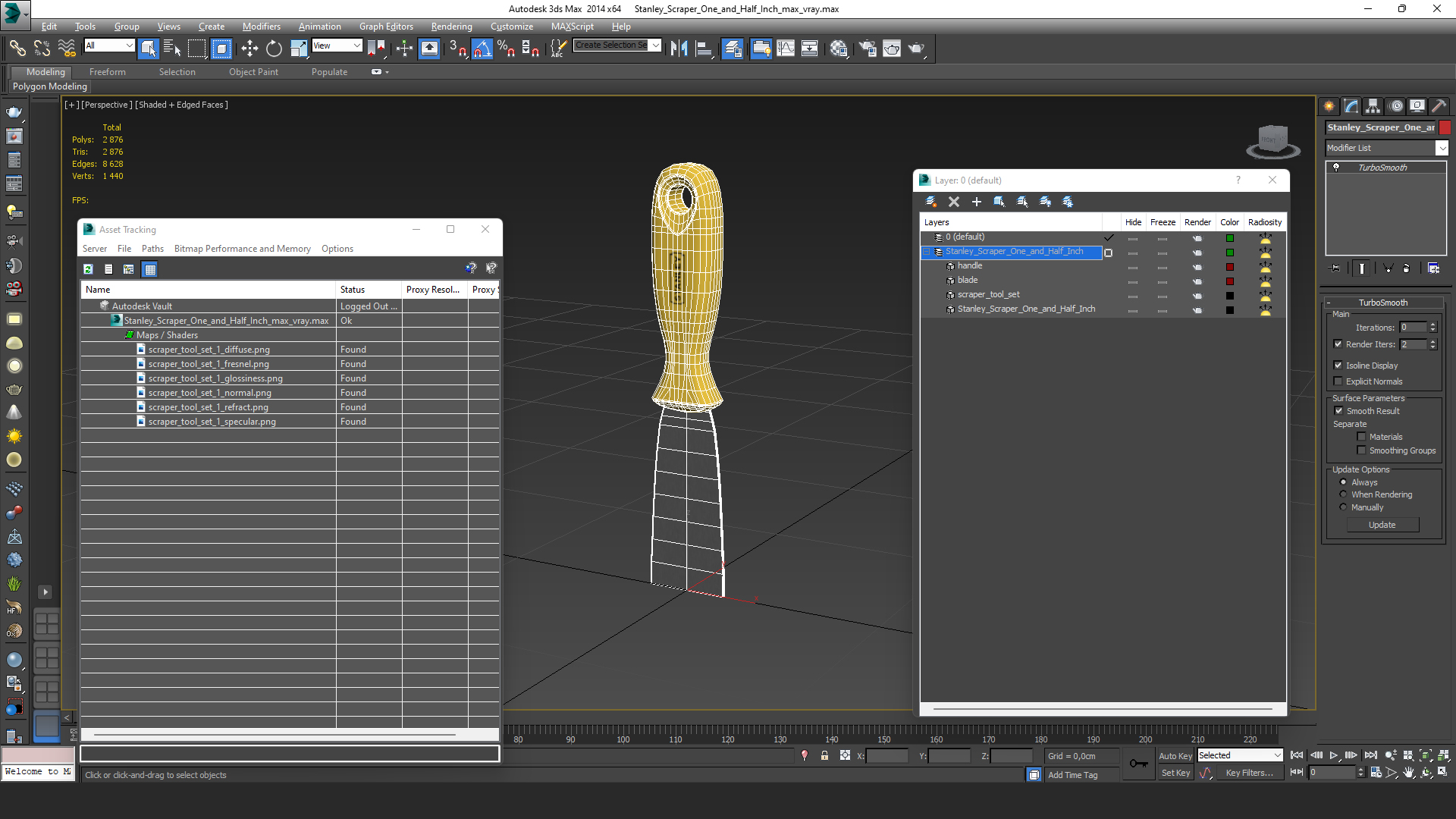Create a new layer with plus icon
Screen dimensions: 1456x819
tap(977, 202)
